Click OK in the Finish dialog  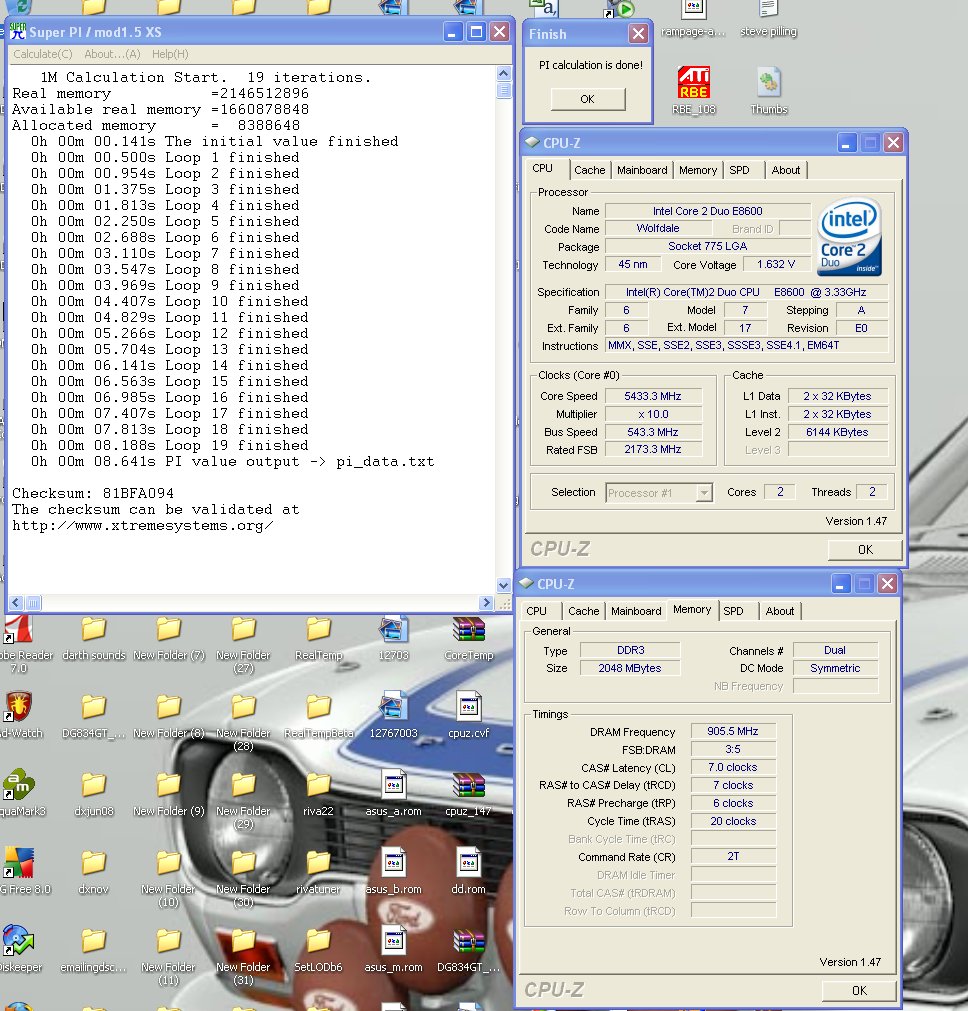pos(587,99)
